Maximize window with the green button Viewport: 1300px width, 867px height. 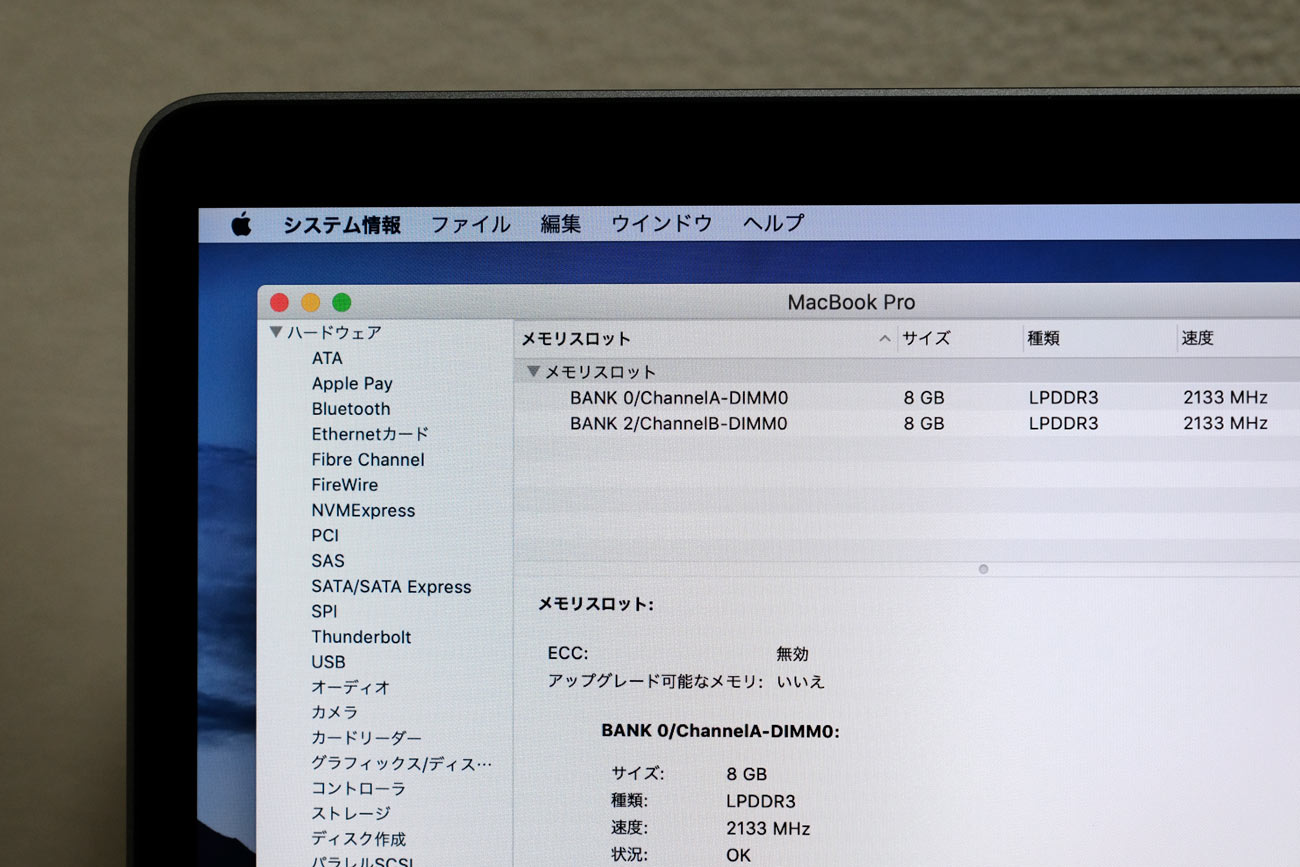[x=342, y=302]
